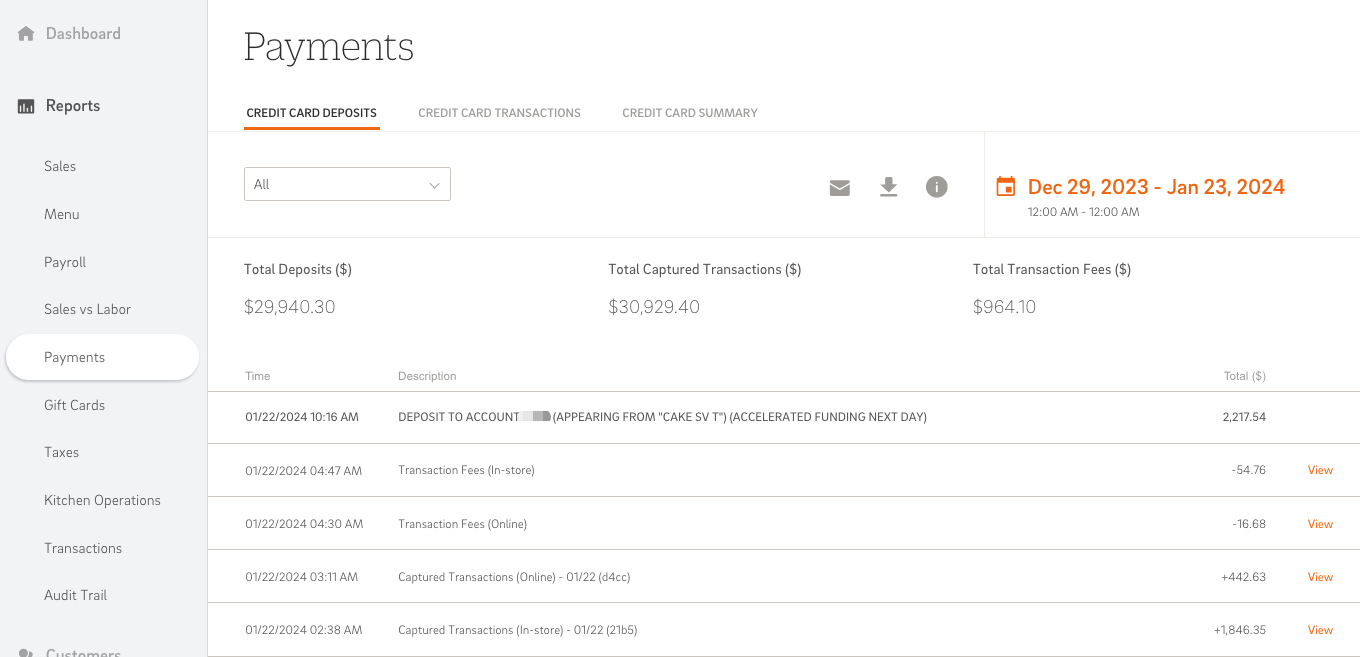Click the 01/22/2024 04:47 AM timestamp
This screenshot has width=1360, height=657.
(304, 470)
